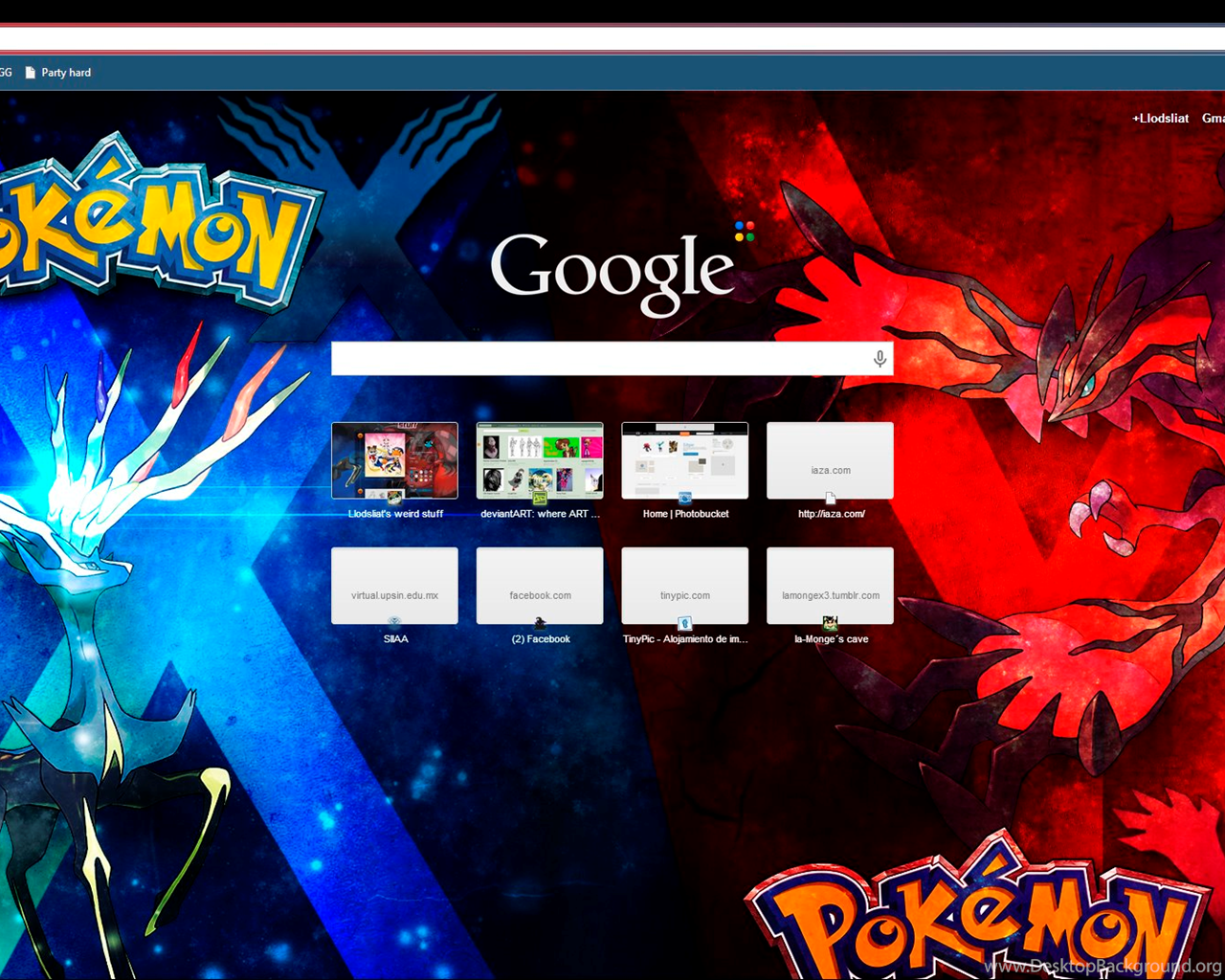This screenshot has height=980, width=1225.
Task: Open the virtual.upsin.edu.mx tile
Action: (394, 586)
